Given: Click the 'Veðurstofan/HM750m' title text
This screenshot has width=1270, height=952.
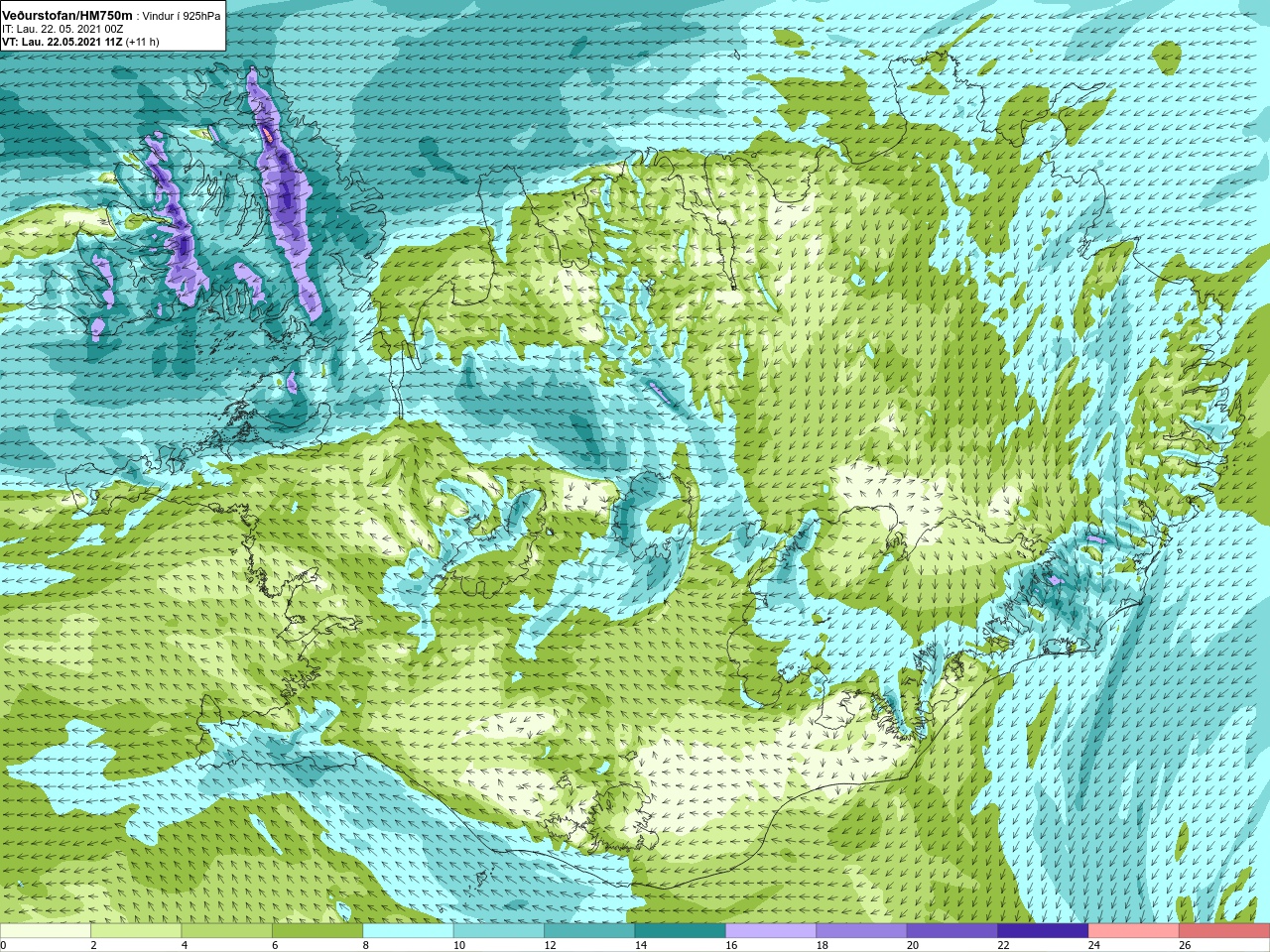Looking at the screenshot, I should 67,16.
